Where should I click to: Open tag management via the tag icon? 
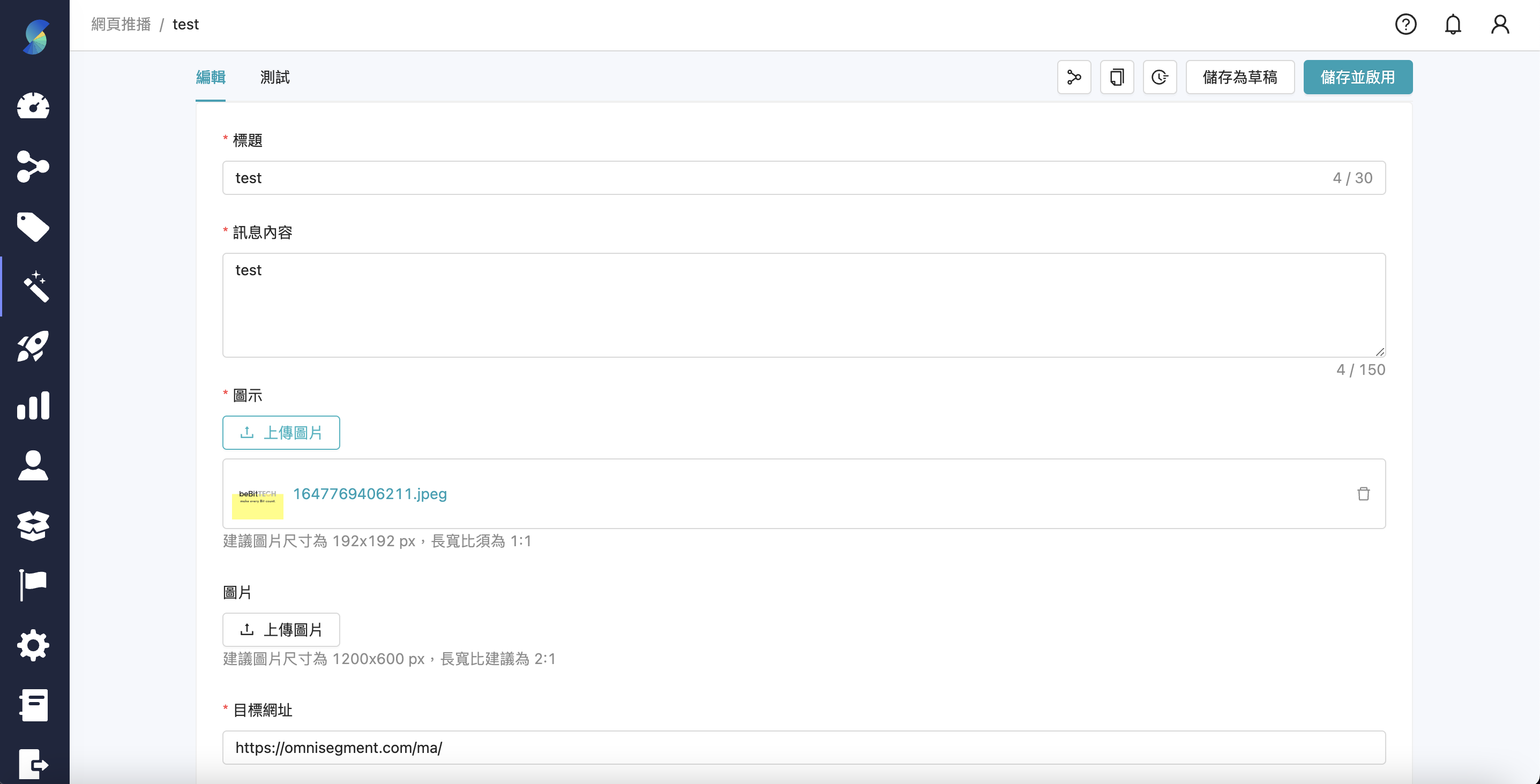point(34,227)
